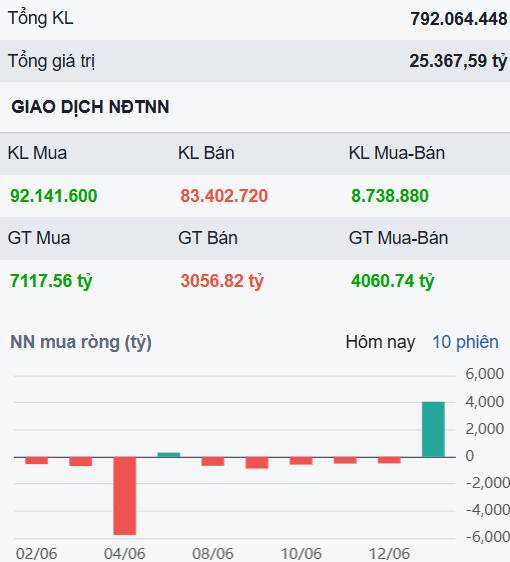Screen dimensions: 510x562
Task: Click the GT Mua-Bán column header
Action: (x=398, y=238)
